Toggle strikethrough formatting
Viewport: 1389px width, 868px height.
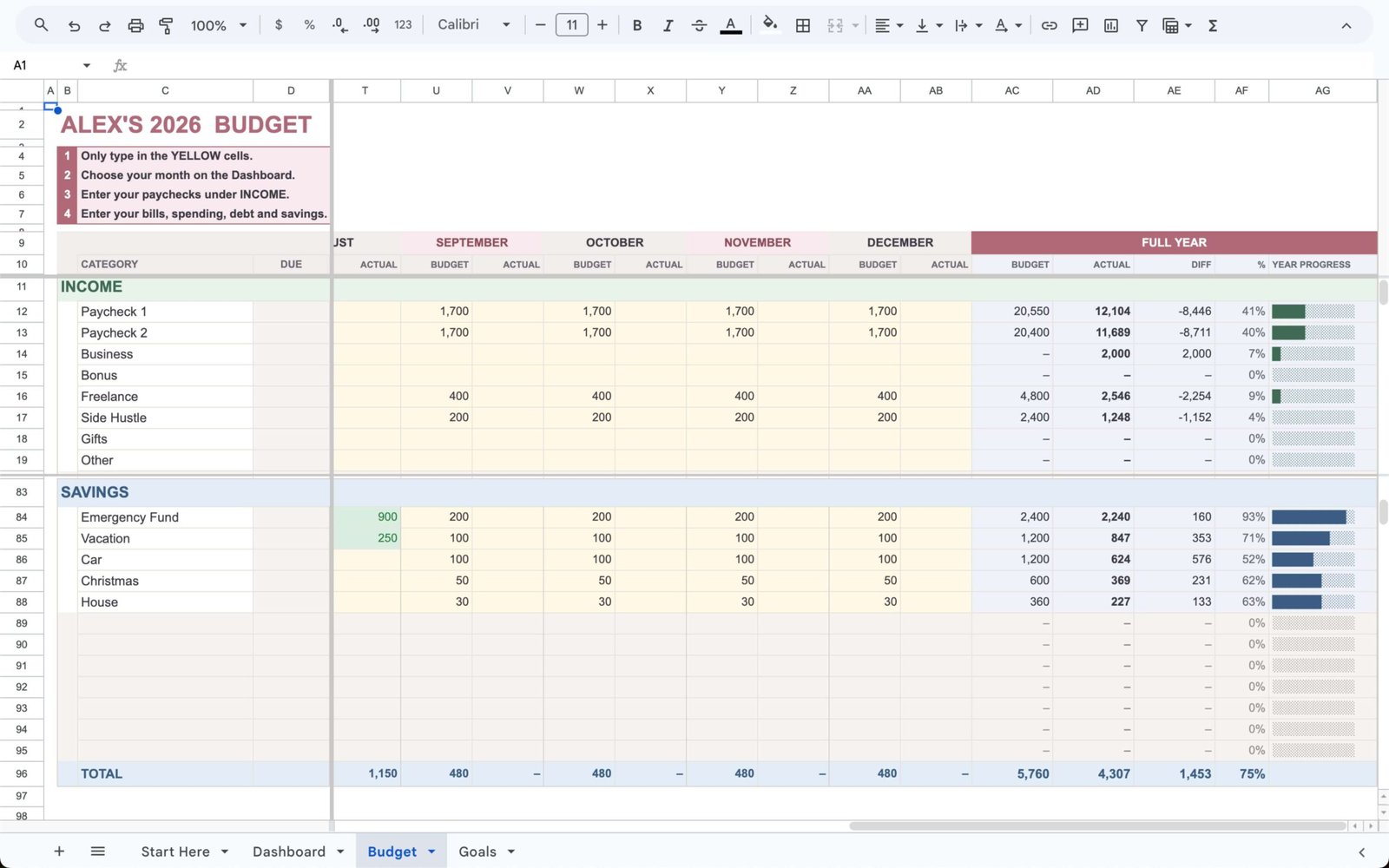click(699, 25)
